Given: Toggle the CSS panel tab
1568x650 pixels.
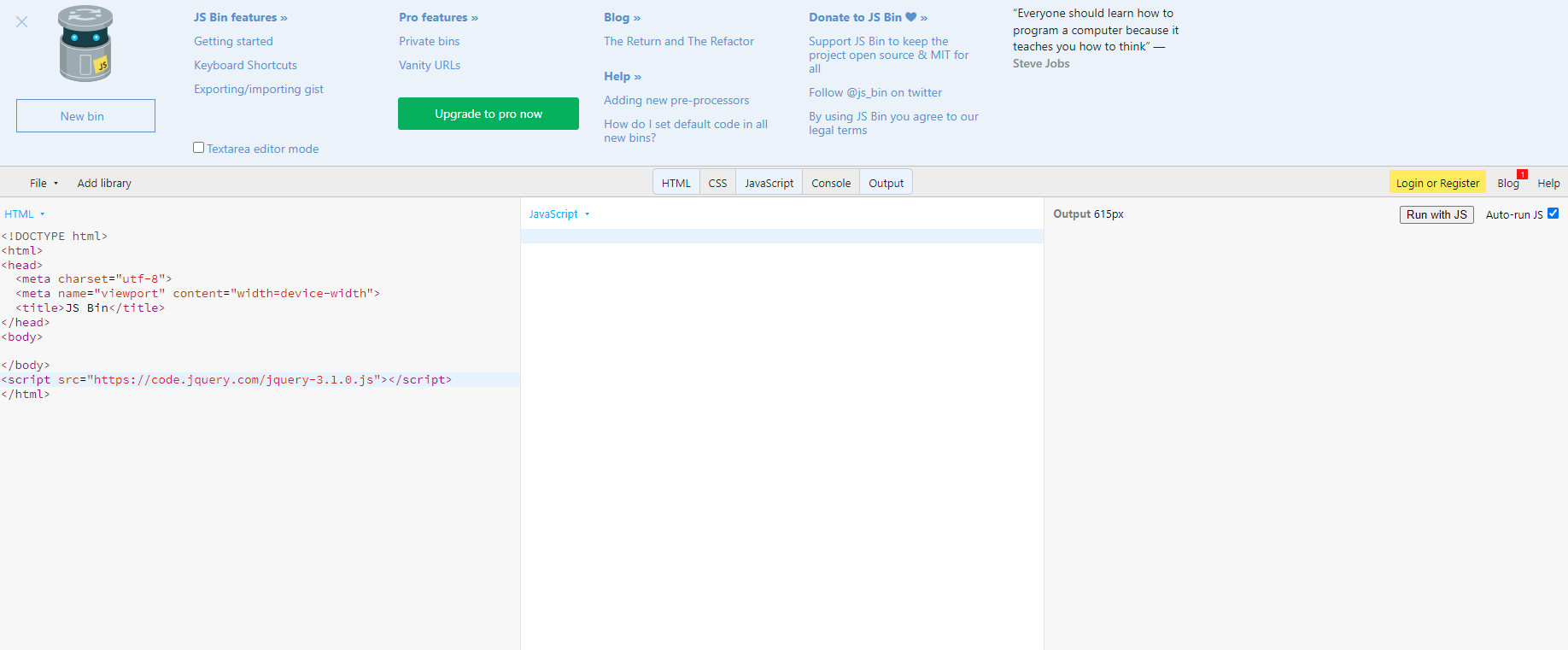Looking at the screenshot, I should point(717,183).
